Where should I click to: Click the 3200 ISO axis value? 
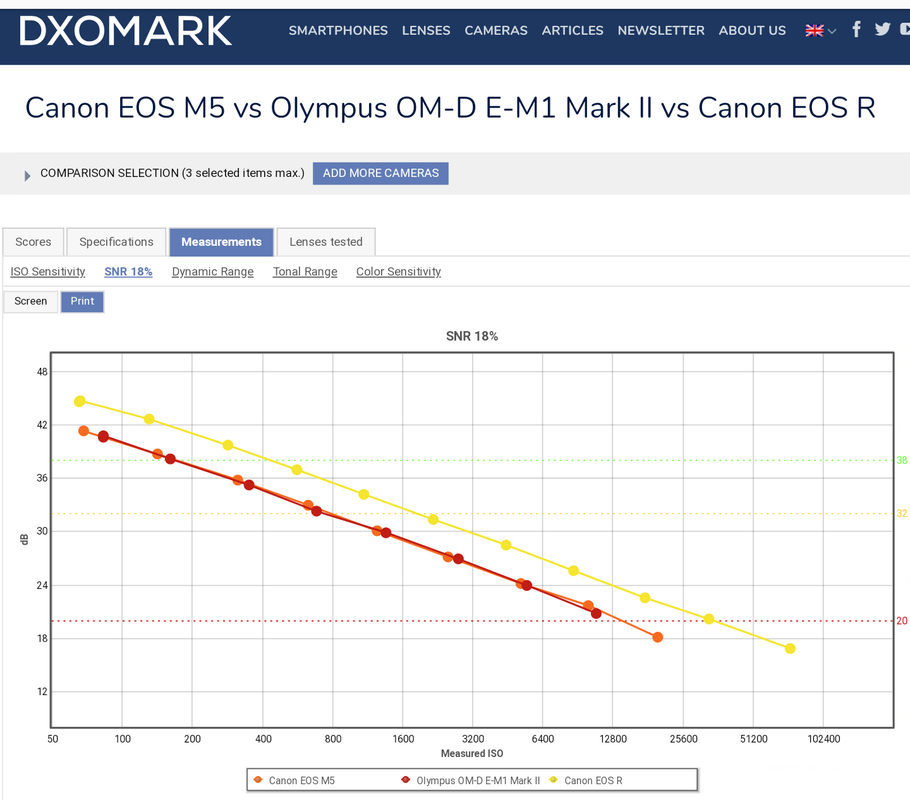(472, 739)
